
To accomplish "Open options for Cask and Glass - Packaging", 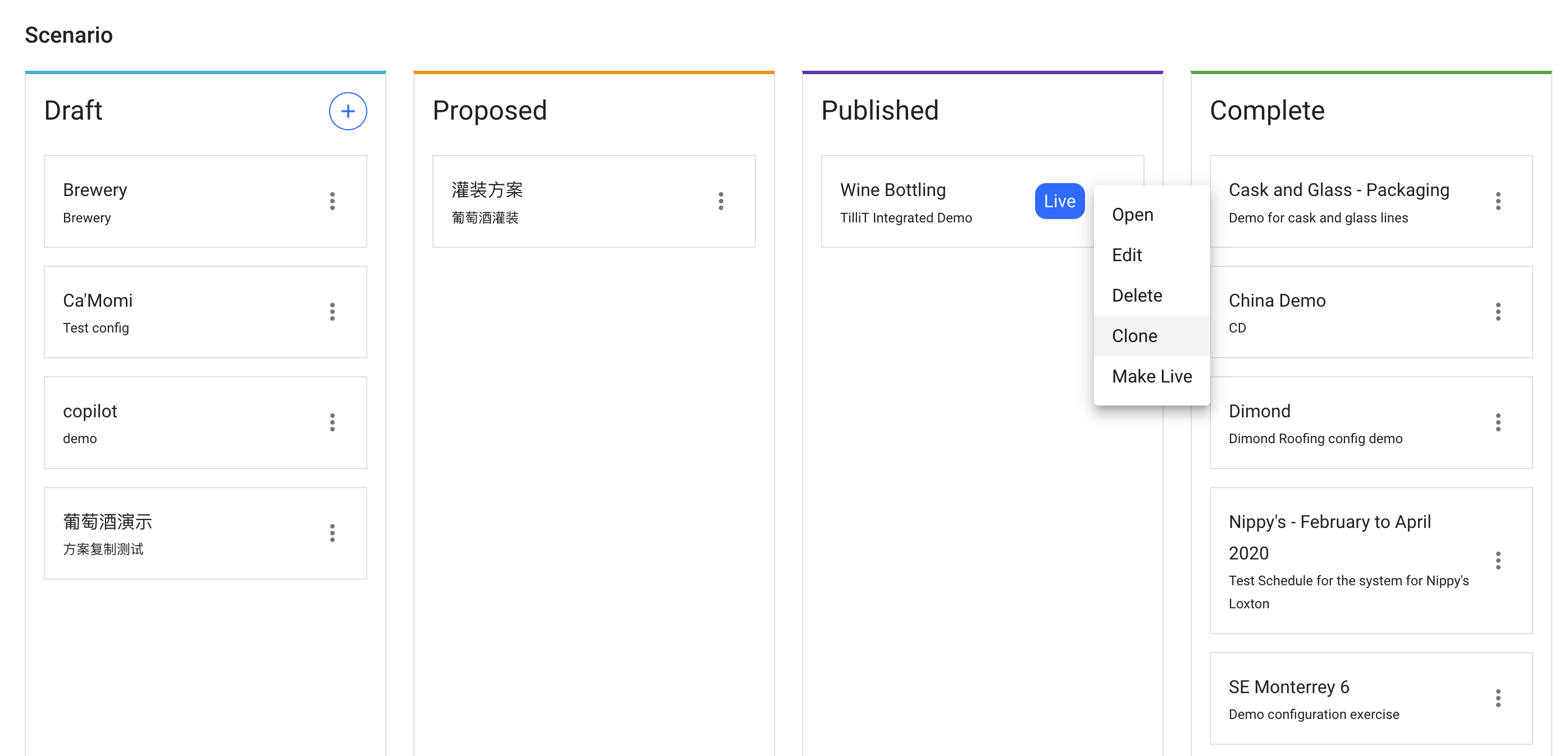I will 1498,202.
